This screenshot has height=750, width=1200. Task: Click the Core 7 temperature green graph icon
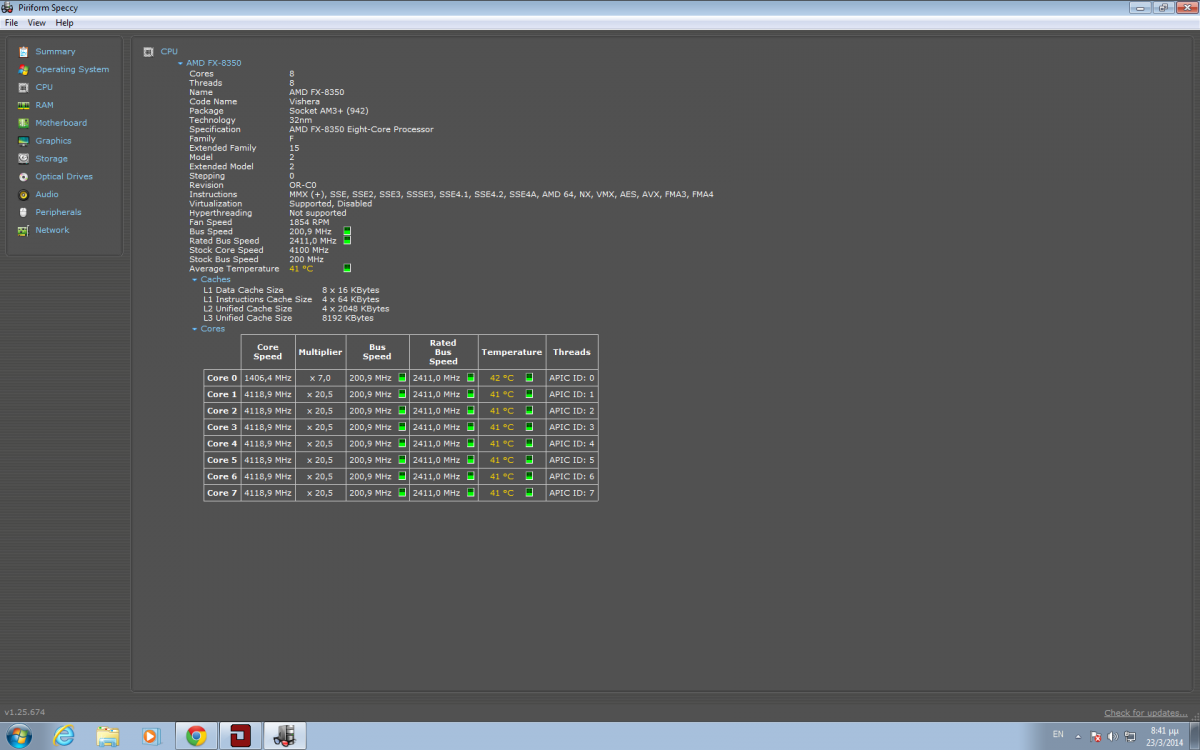[529, 493]
